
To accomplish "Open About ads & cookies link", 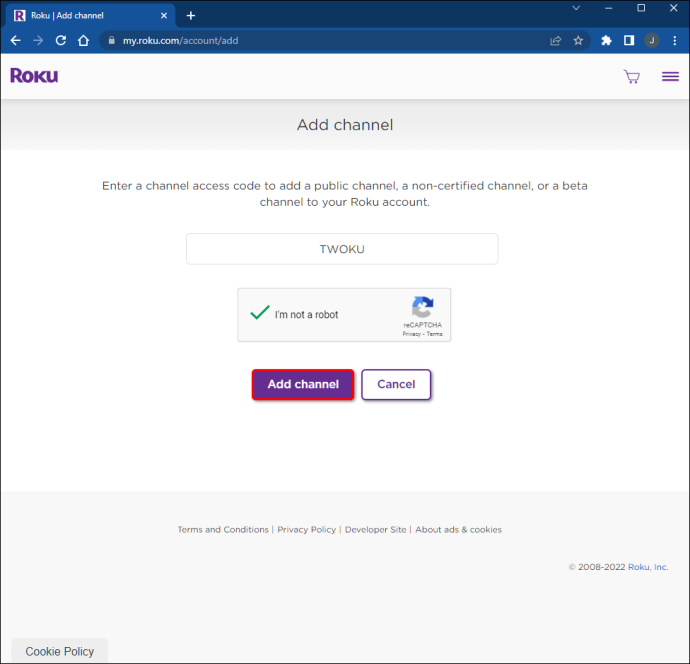I will 459,529.
